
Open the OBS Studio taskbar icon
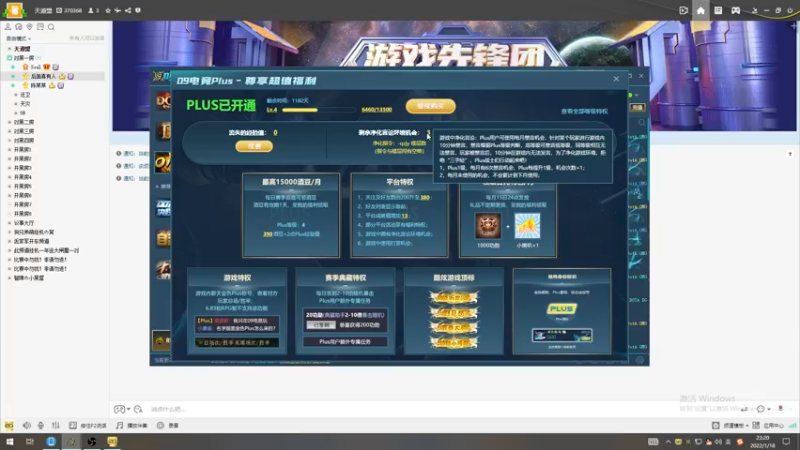[92, 441]
